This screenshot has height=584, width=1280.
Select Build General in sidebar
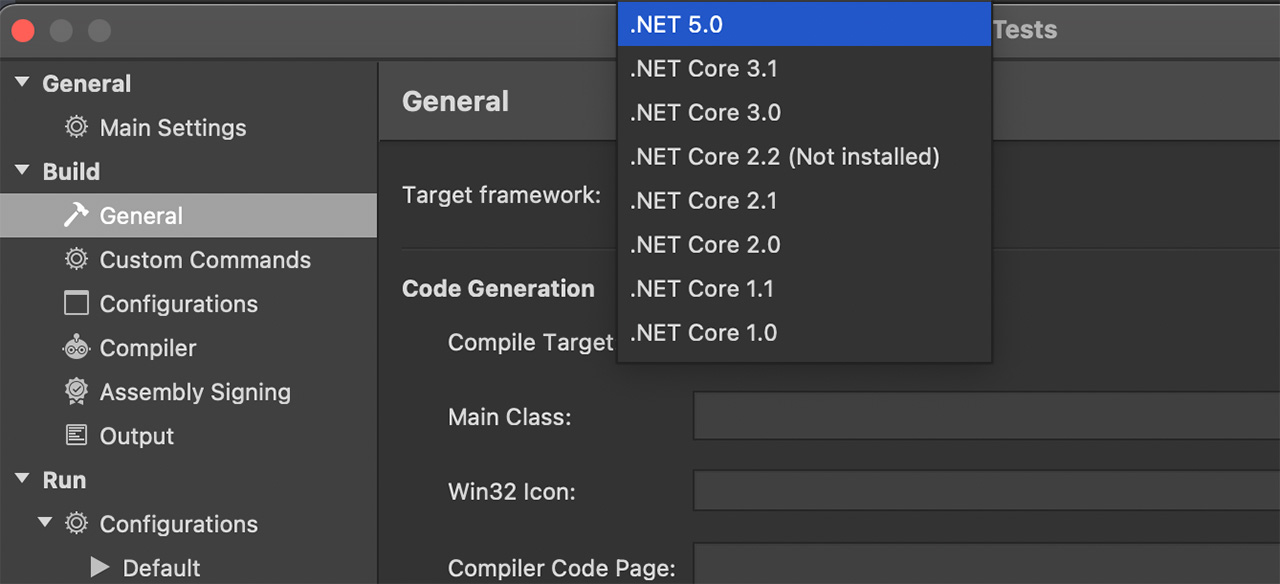tap(188, 216)
